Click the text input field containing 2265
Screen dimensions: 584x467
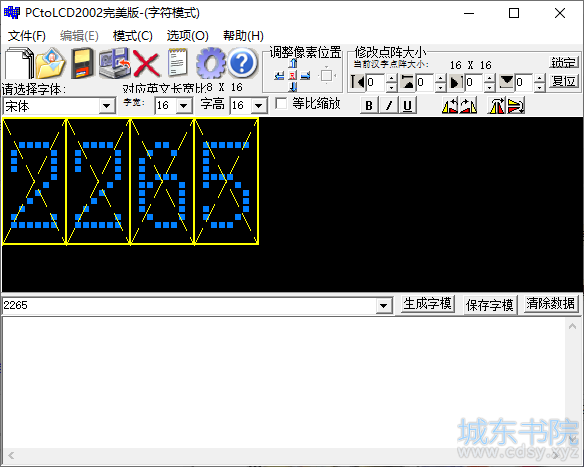point(189,306)
